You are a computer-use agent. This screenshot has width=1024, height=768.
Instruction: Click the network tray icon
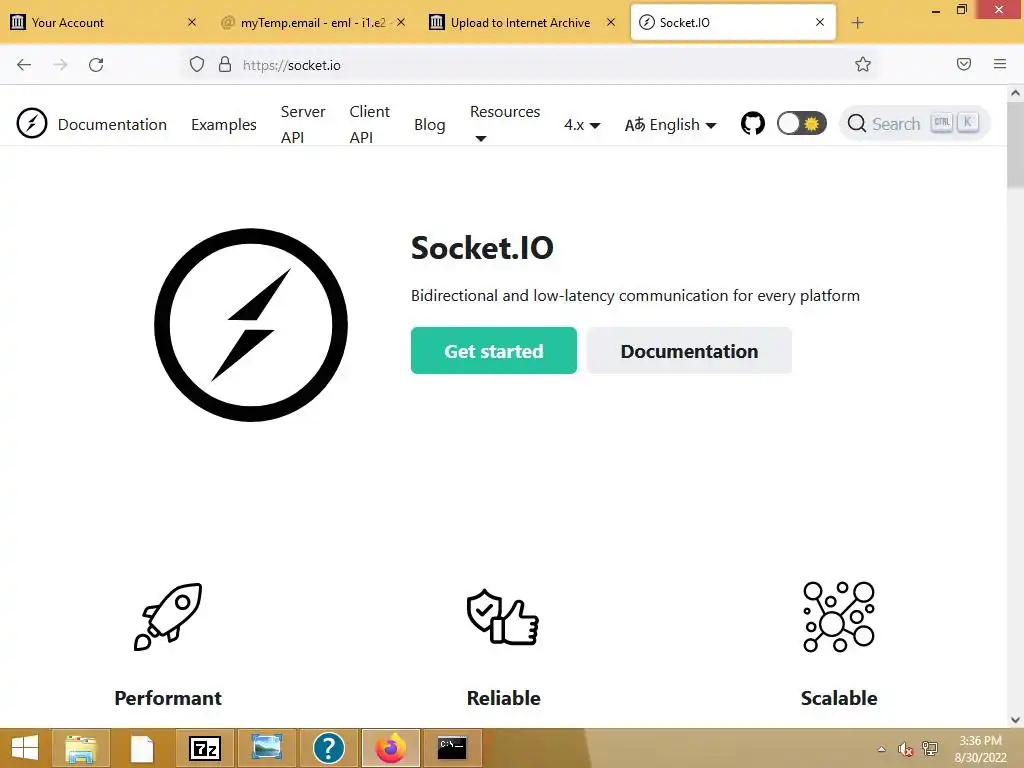point(929,749)
